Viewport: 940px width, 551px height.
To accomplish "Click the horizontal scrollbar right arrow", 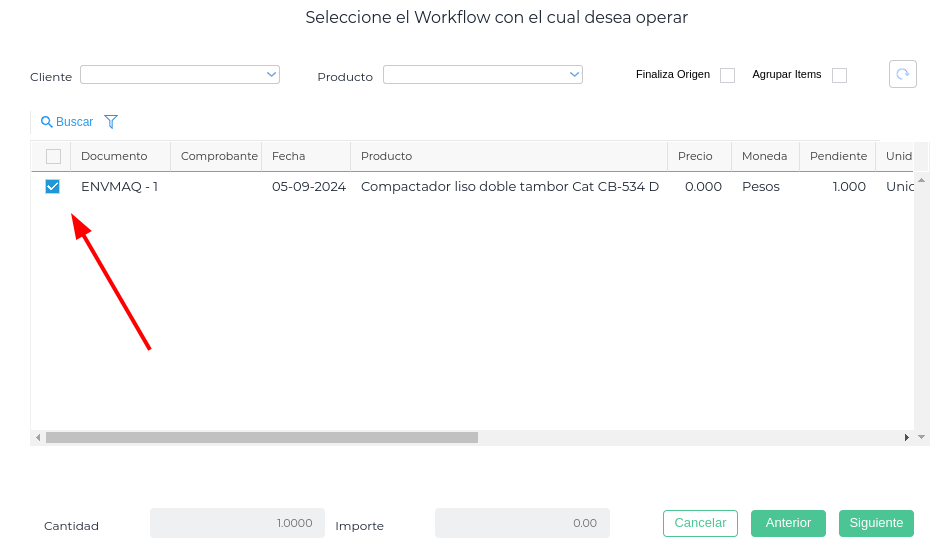I will click(x=907, y=437).
